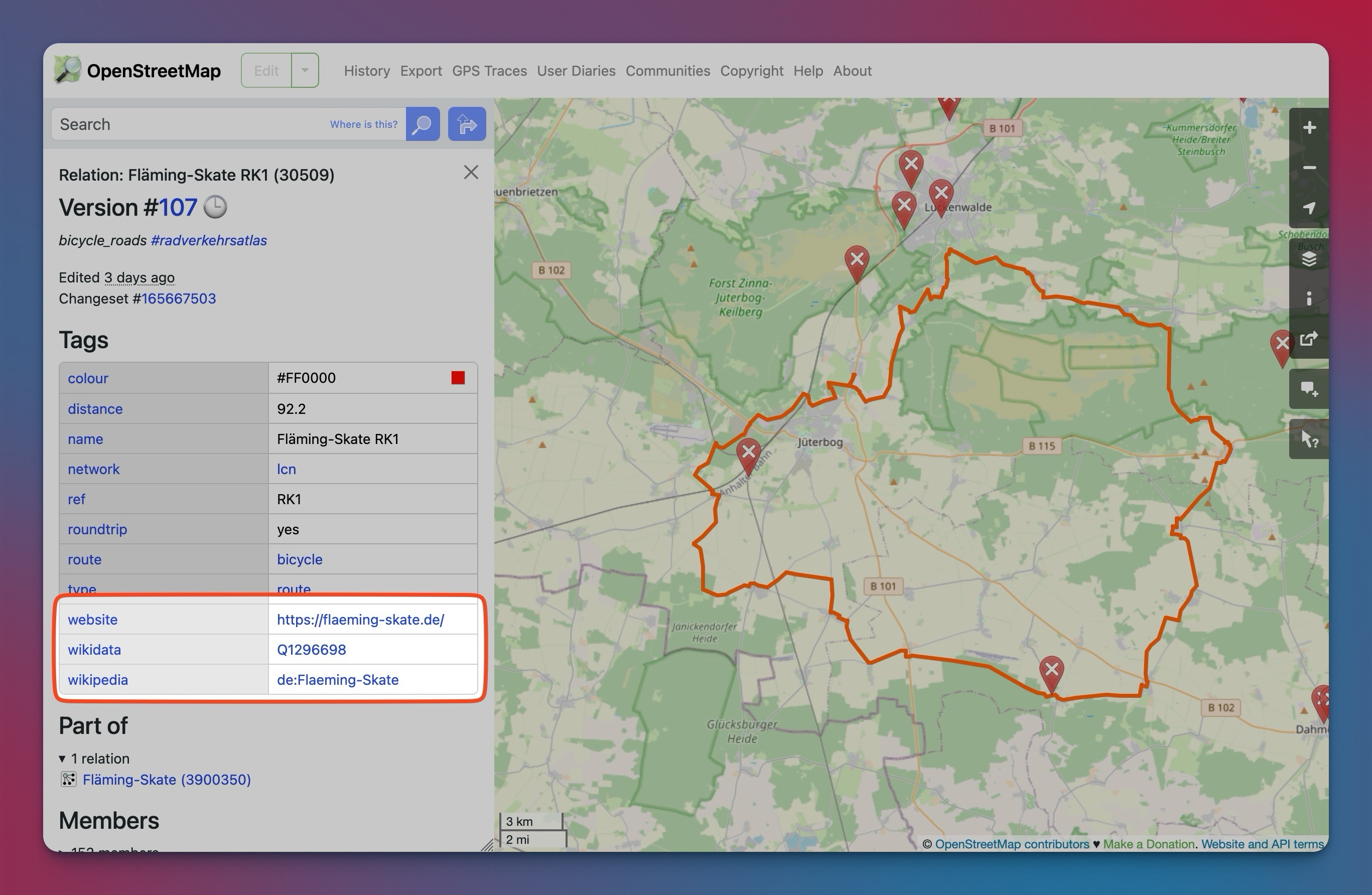Click the relation icon beside Fläming-Skate (3900350)
1372x895 pixels.
click(69, 779)
